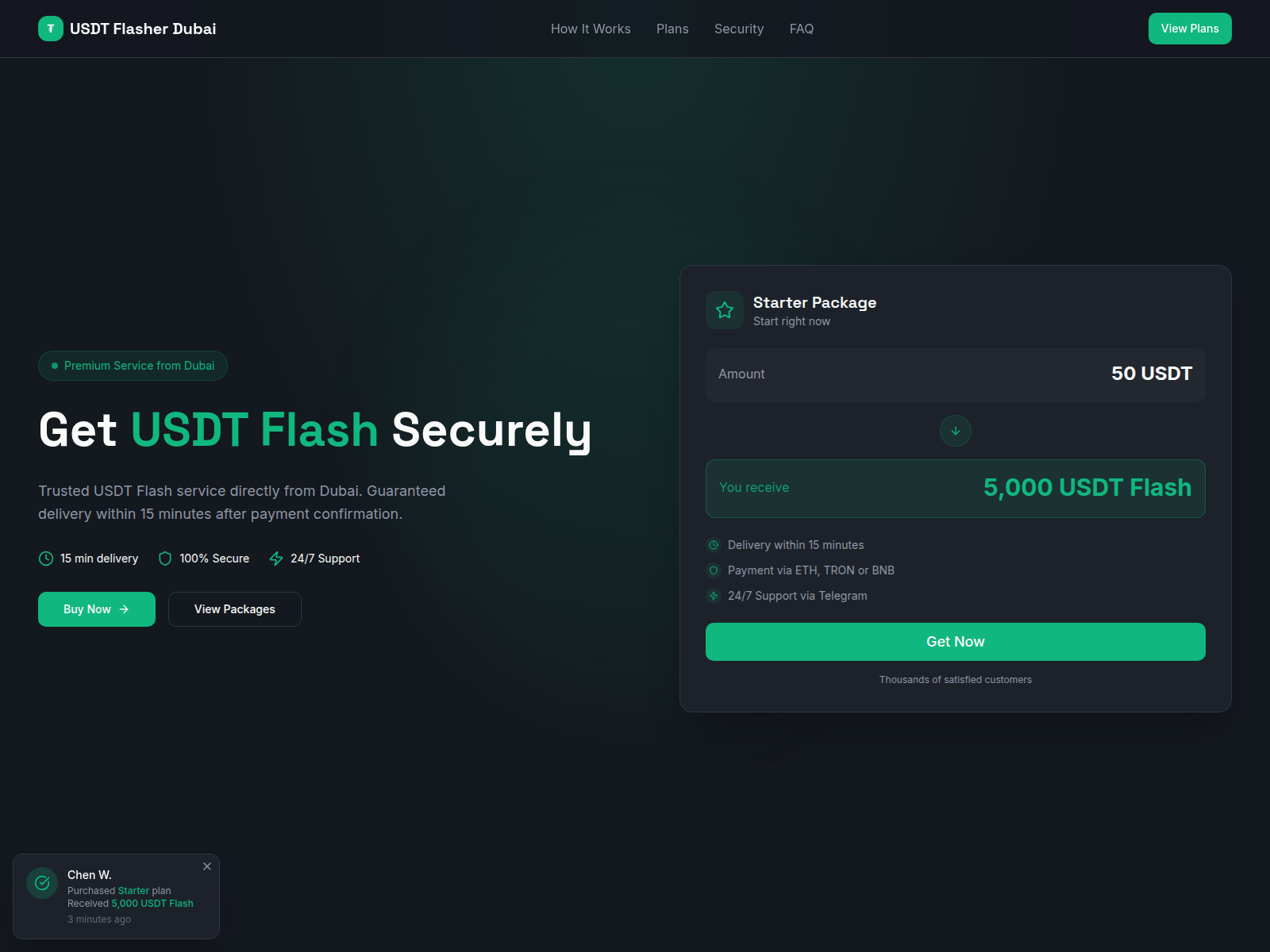The image size is (1270, 952).
Task: Click the shield icon beside Payment via ETH
Action: click(714, 570)
